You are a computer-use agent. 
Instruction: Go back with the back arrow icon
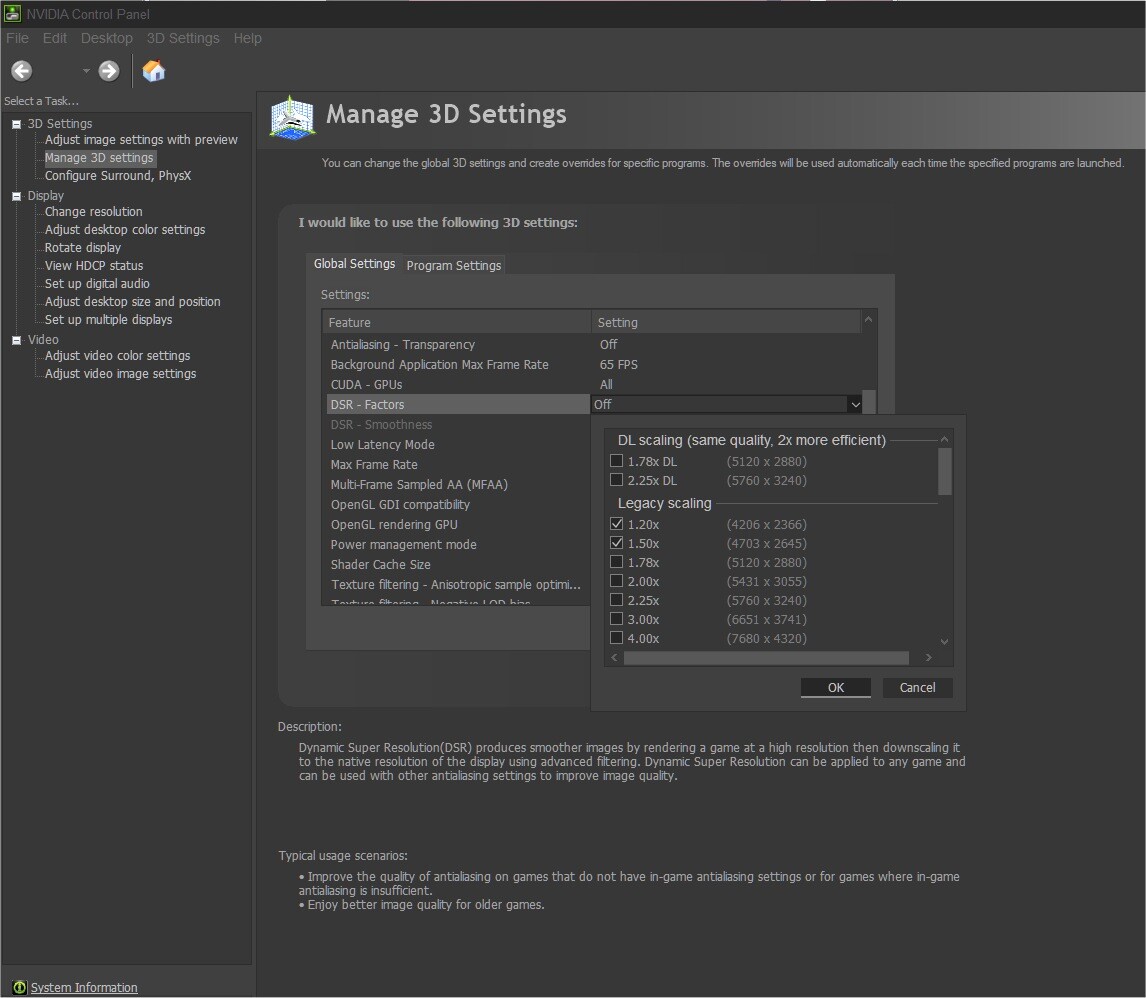tap(22, 71)
